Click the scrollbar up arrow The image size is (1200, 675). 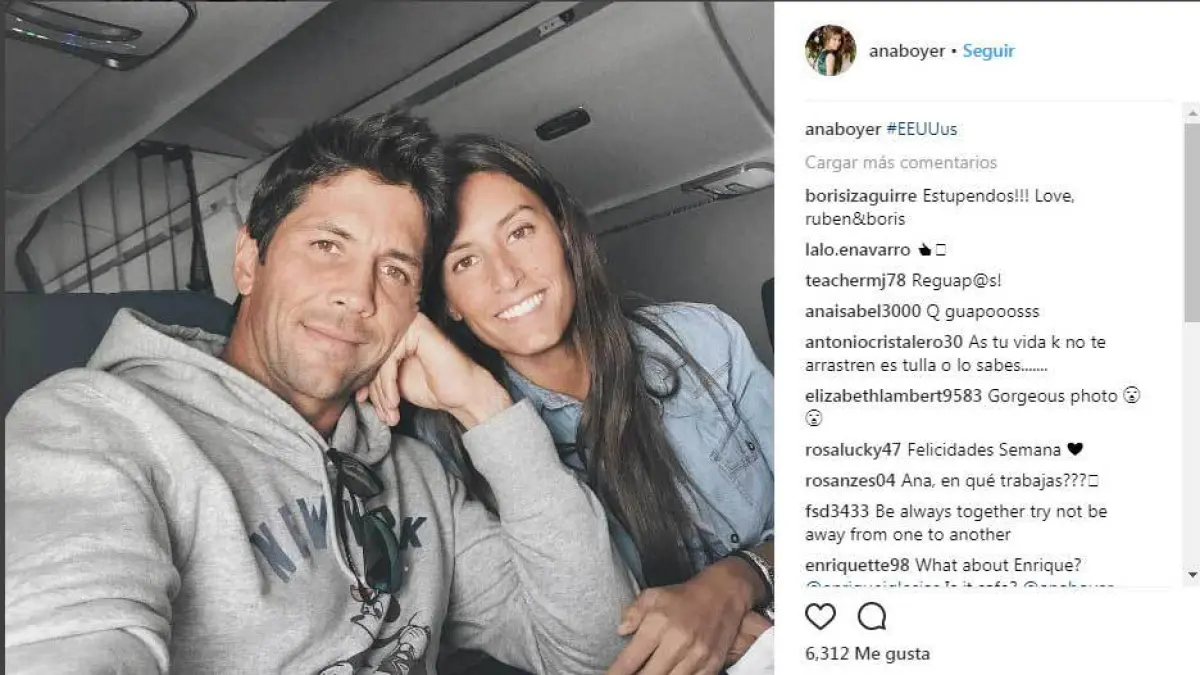1191,112
